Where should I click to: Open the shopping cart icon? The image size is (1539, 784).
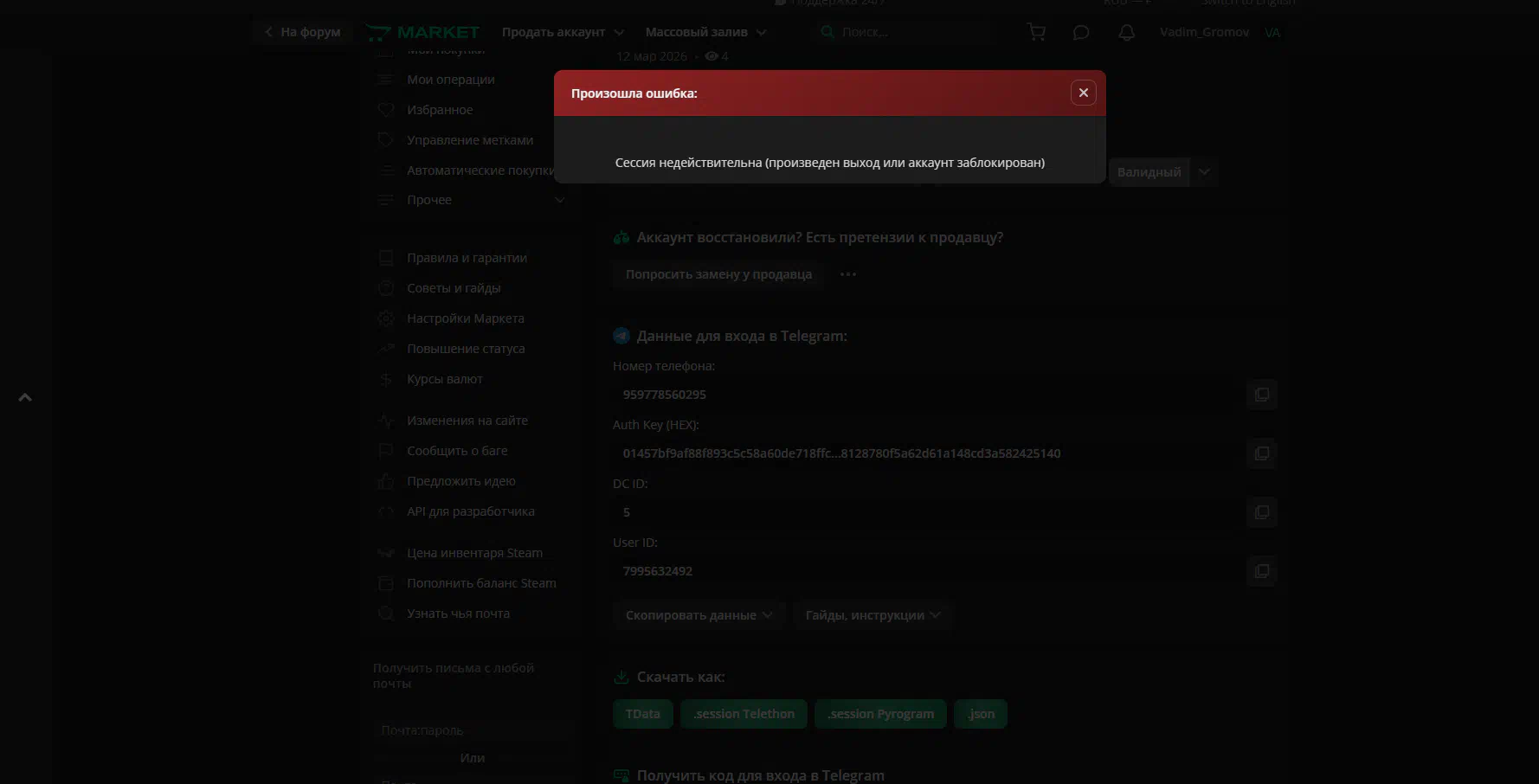[x=1036, y=32]
